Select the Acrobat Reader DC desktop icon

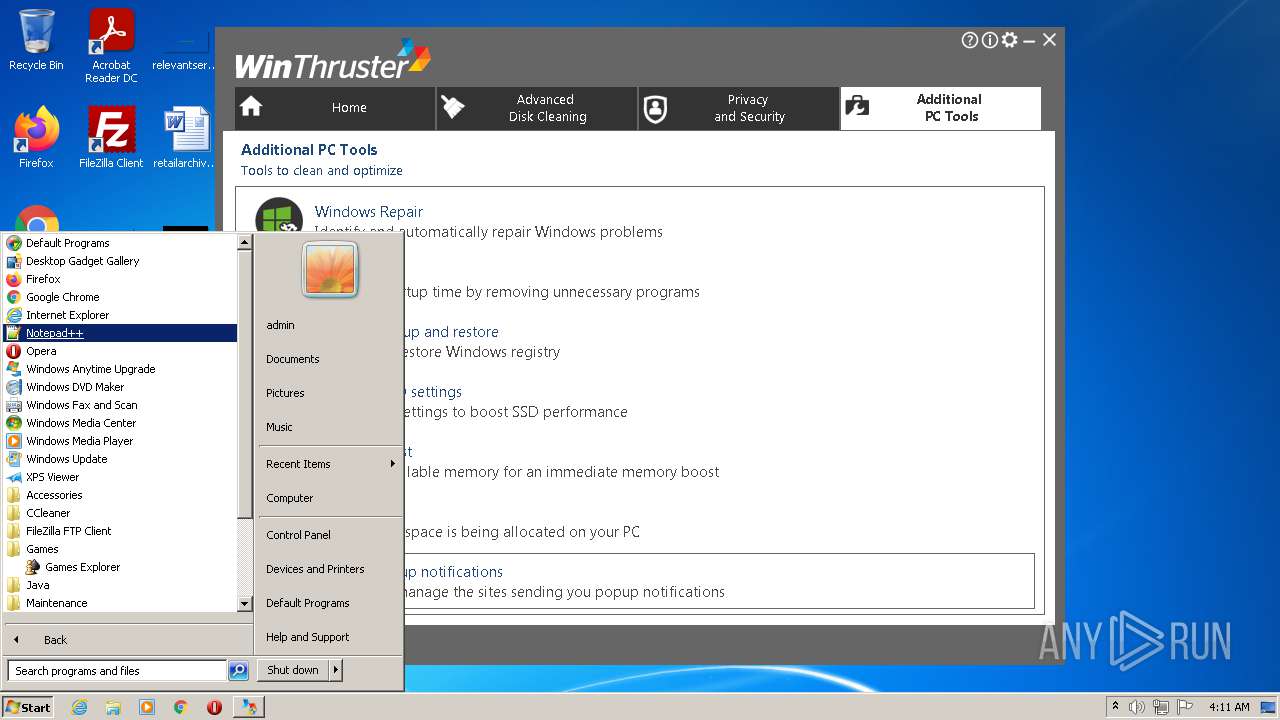point(111,46)
